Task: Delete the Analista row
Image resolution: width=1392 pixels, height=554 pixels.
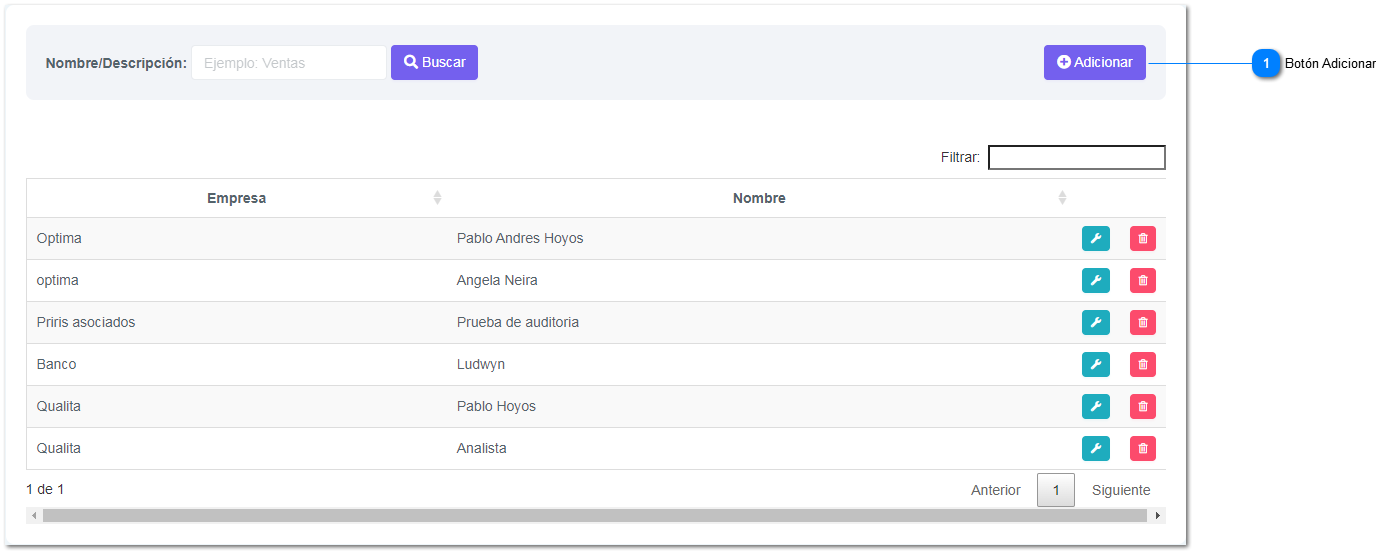Action: (x=1143, y=449)
